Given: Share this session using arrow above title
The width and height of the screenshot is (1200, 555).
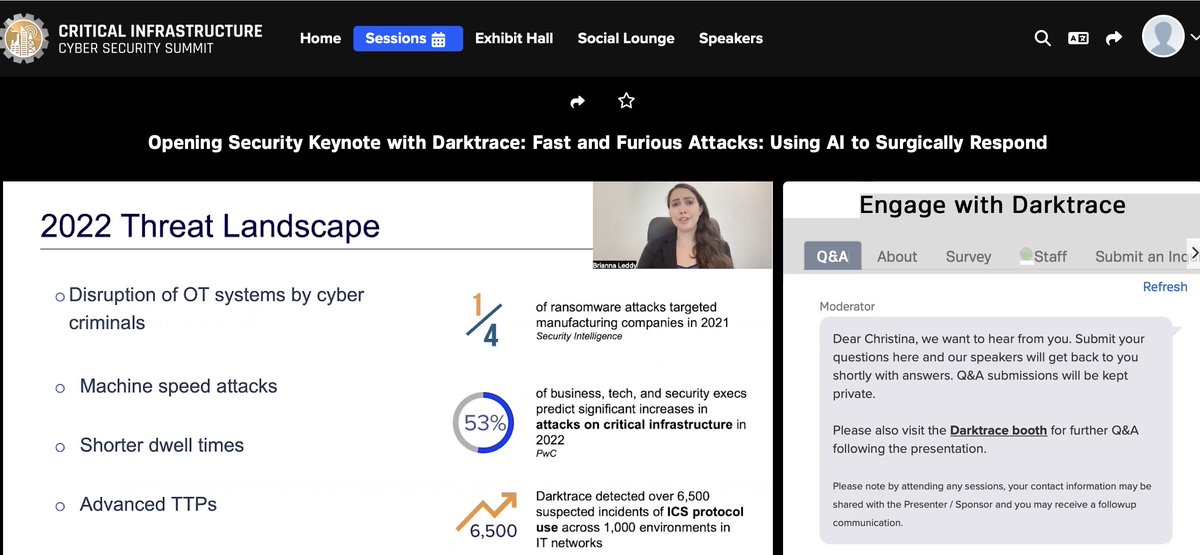Looking at the screenshot, I should [x=577, y=101].
